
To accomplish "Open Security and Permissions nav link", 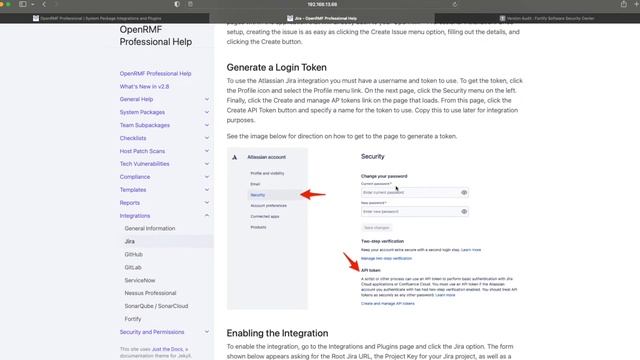I will [x=152, y=332].
